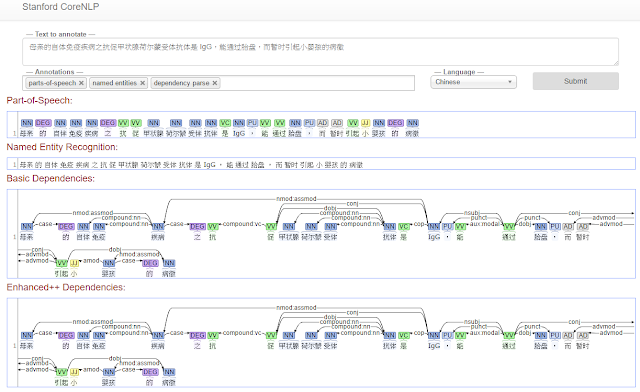Click inside the Text to annotate box
The width and height of the screenshot is (640, 392).
point(320,51)
